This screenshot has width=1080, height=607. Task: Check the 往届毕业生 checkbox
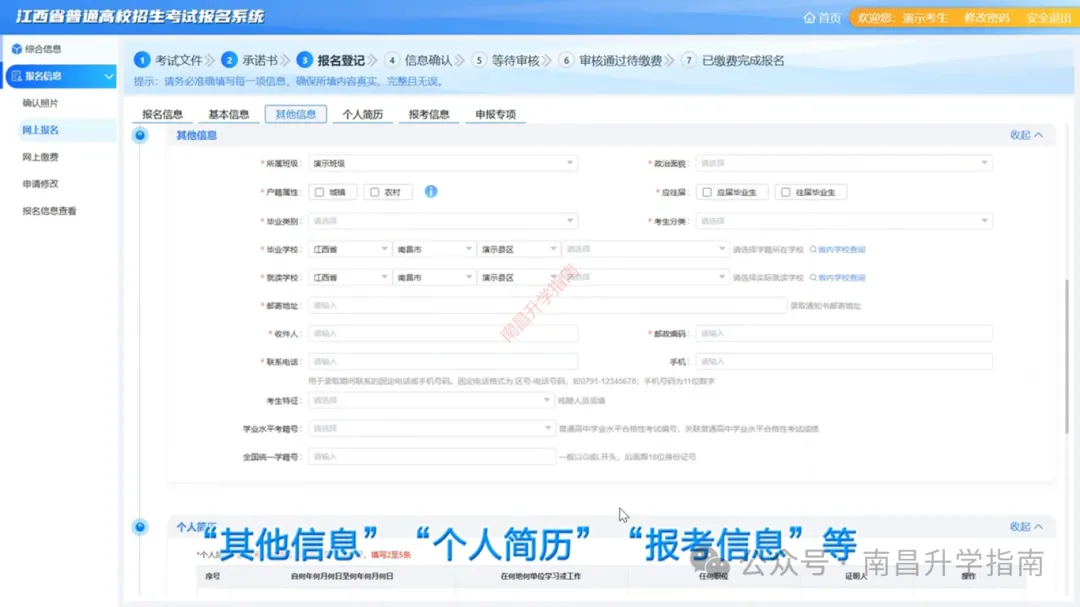pos(786,192)
